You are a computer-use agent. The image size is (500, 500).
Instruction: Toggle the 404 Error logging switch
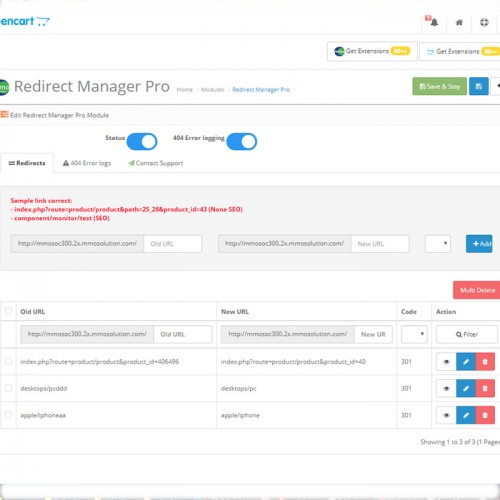click(x=241, y=142)
